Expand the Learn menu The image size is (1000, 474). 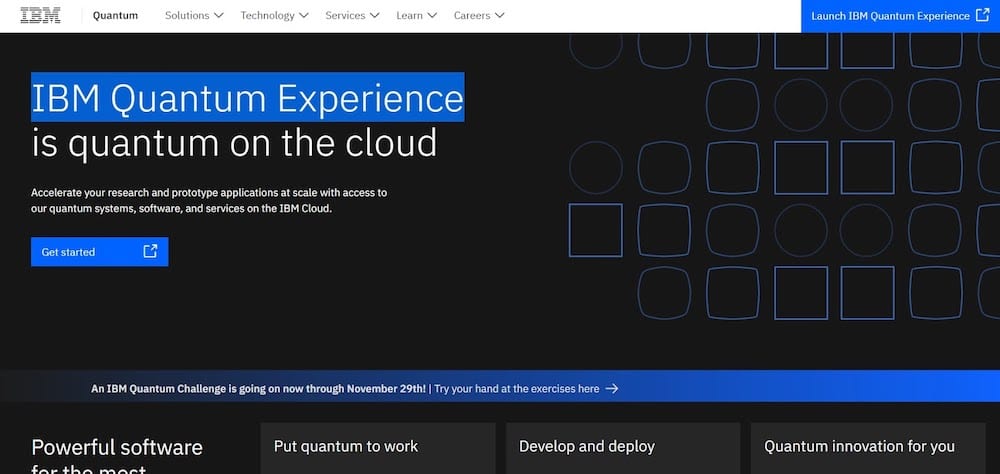click(x=416, y=15)
